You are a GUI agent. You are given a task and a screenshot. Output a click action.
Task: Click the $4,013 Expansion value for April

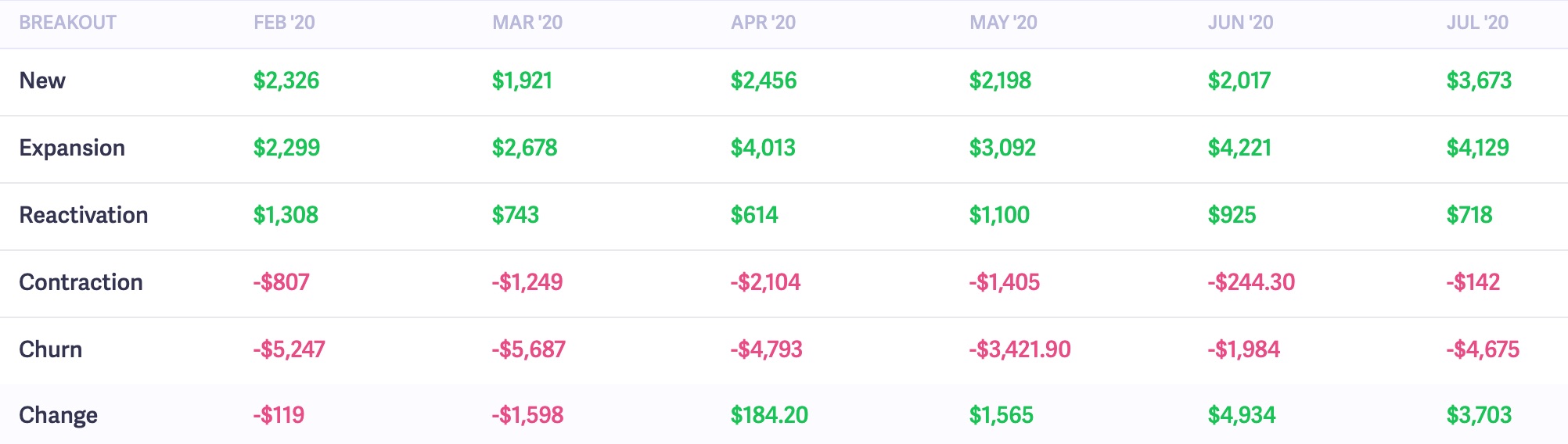tap(763, 148)
